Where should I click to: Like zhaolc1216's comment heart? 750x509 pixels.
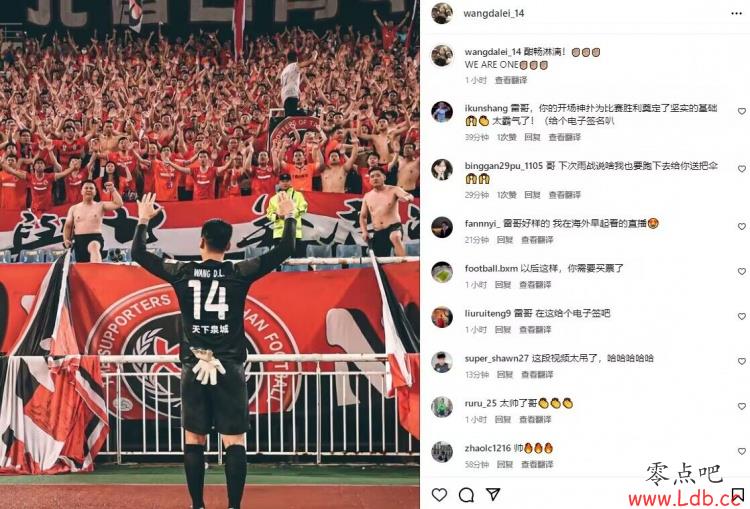click(741, 451)
